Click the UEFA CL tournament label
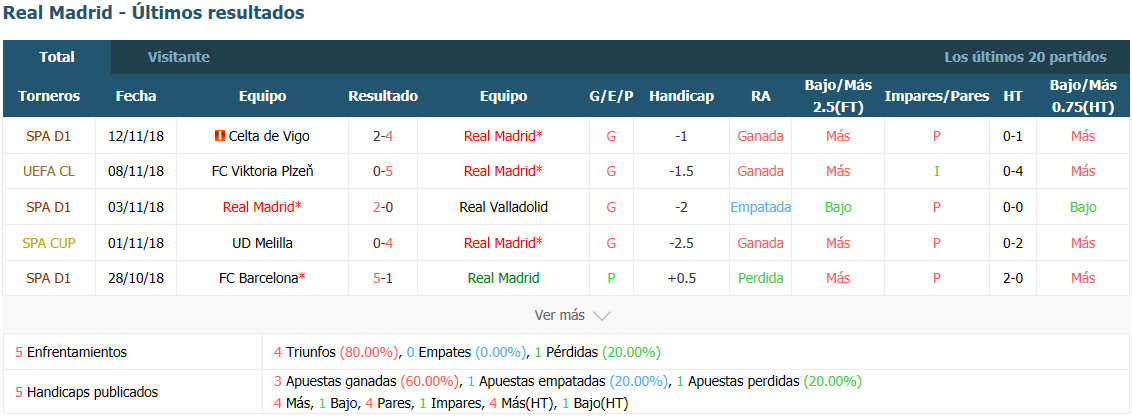 pos(48,171)
